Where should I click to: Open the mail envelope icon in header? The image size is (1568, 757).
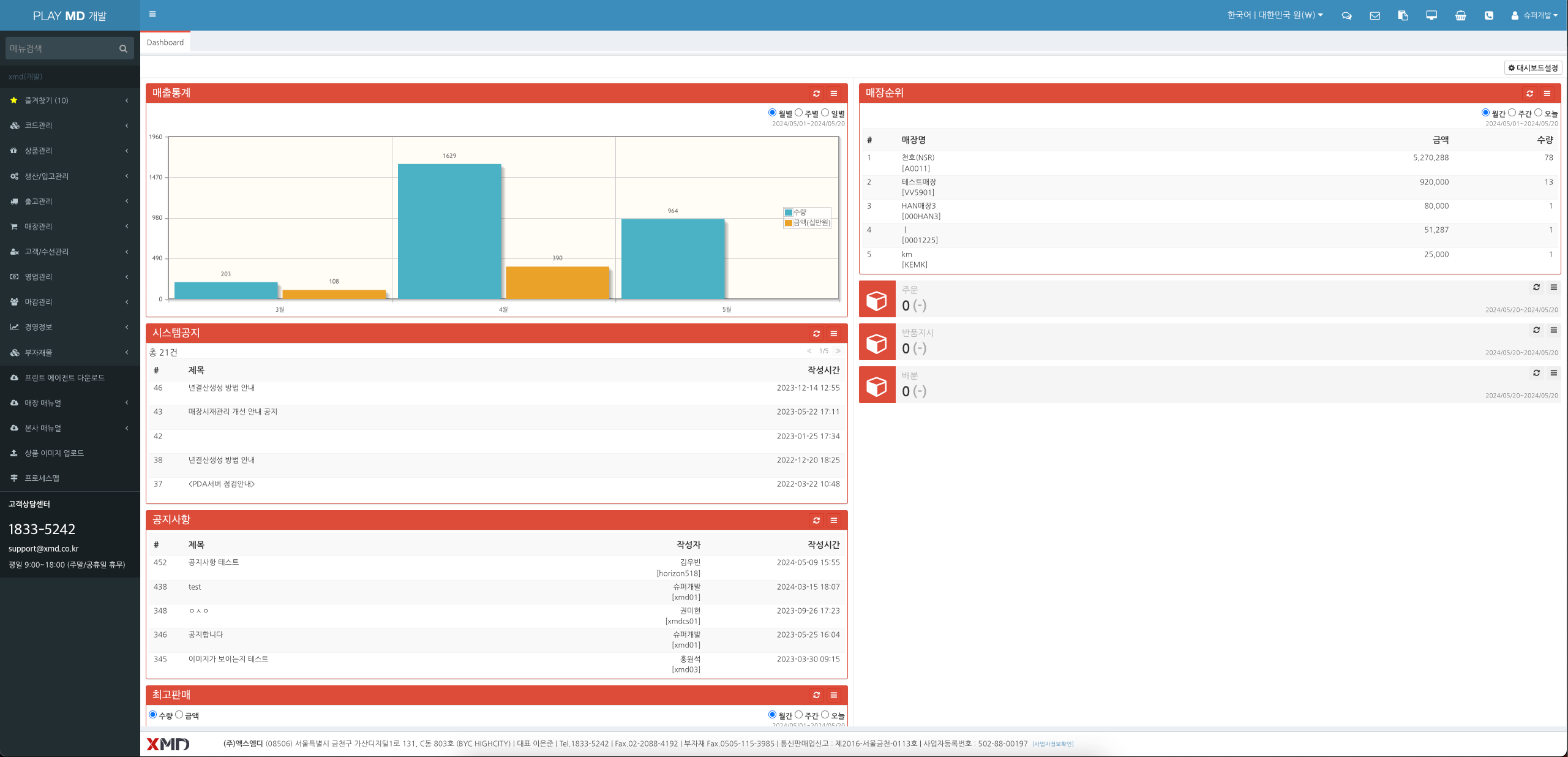pyautogui.click(x=1375, y=15)
